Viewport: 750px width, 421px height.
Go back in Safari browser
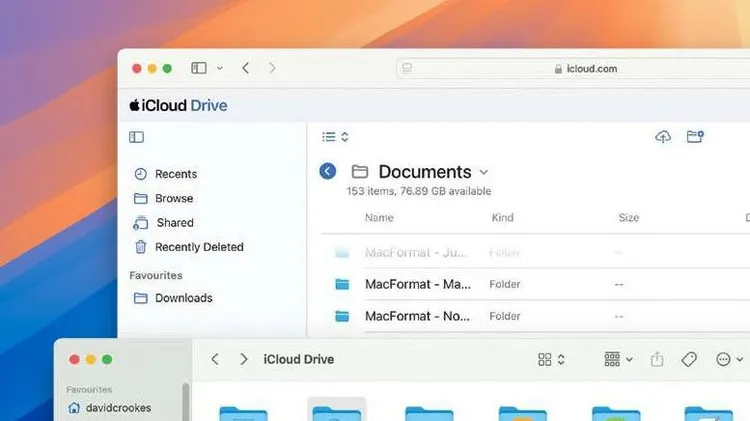(245, 68)
